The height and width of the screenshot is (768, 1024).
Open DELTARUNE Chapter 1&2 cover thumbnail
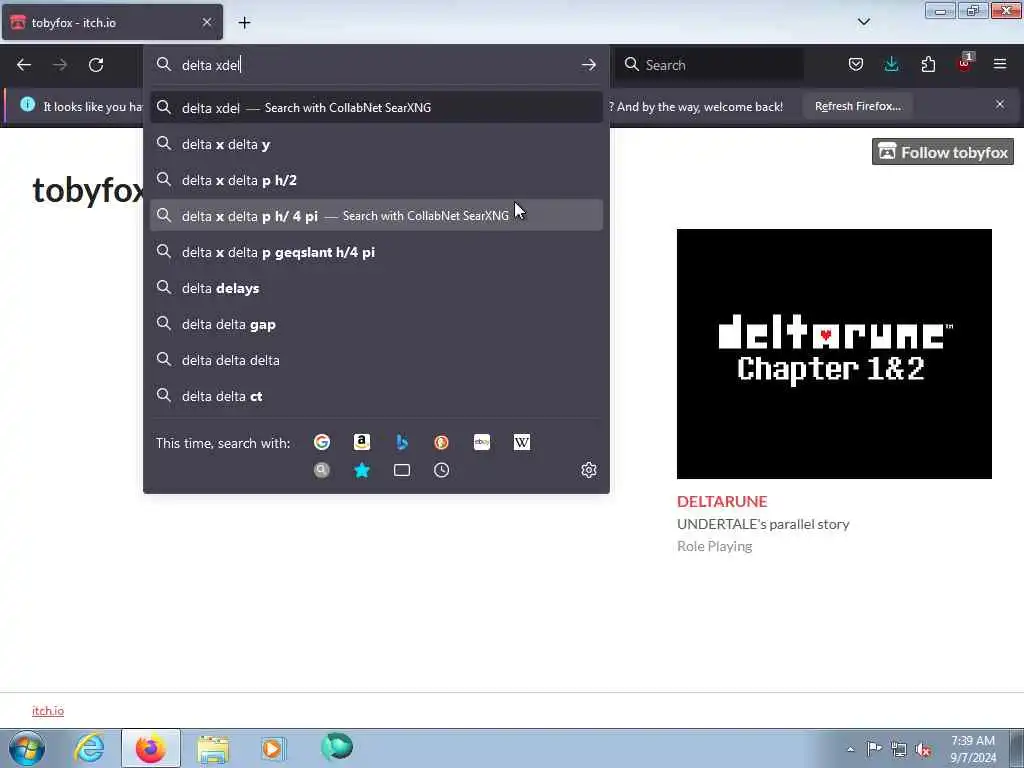point(834,353)
